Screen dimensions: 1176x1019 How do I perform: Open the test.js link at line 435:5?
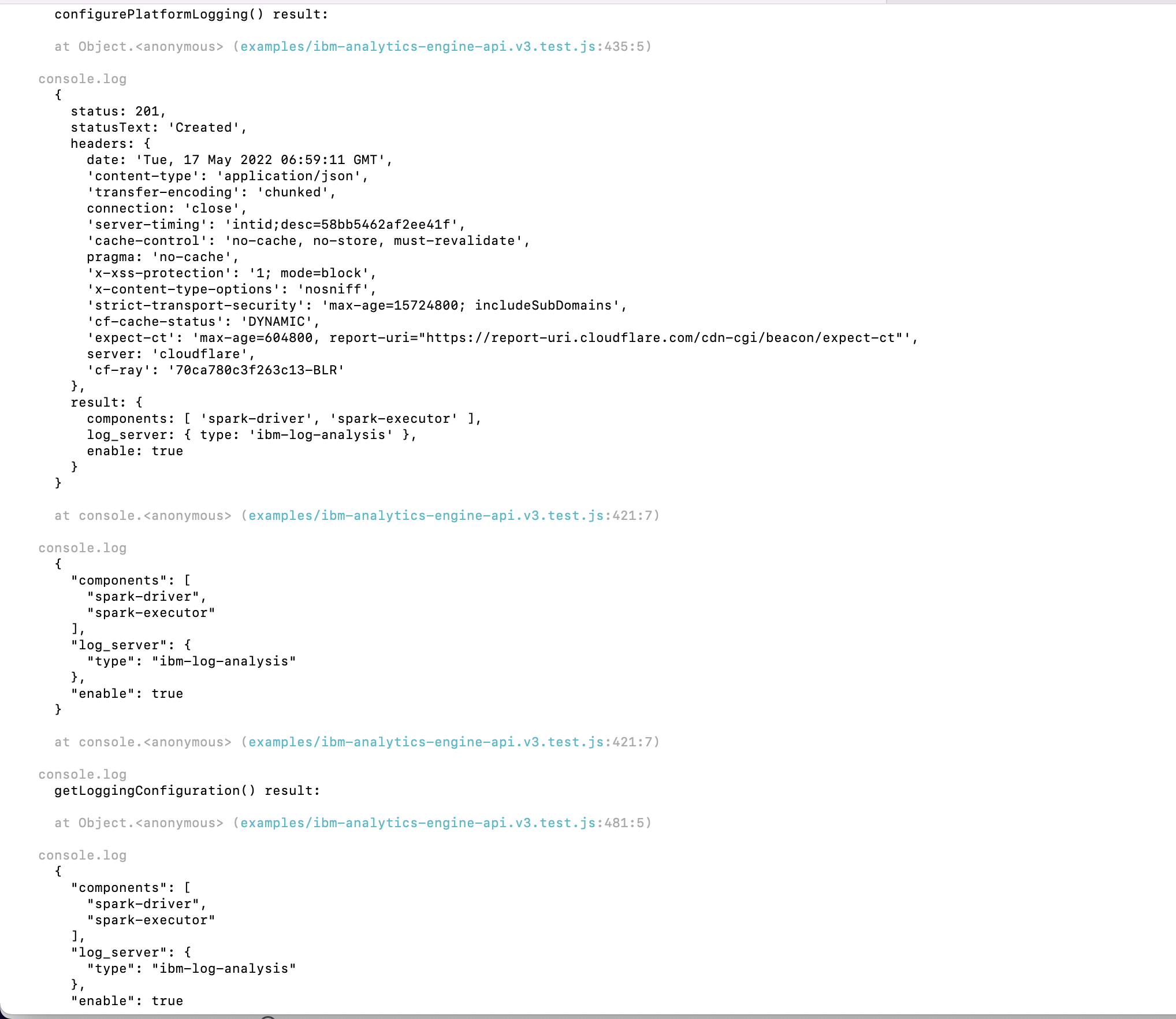click(418, 47)
